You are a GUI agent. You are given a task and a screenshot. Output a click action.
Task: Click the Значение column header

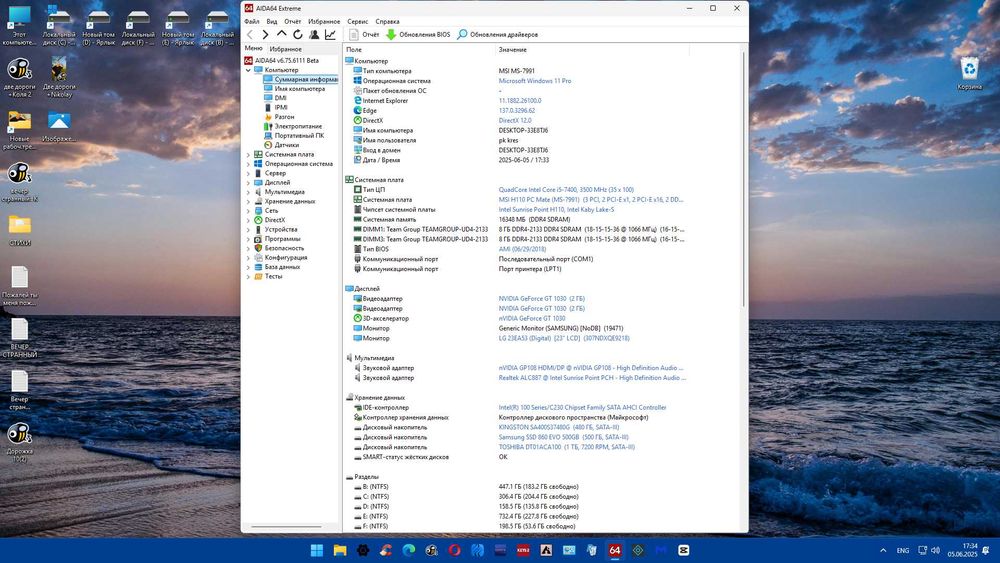click(x=512, y=50)
